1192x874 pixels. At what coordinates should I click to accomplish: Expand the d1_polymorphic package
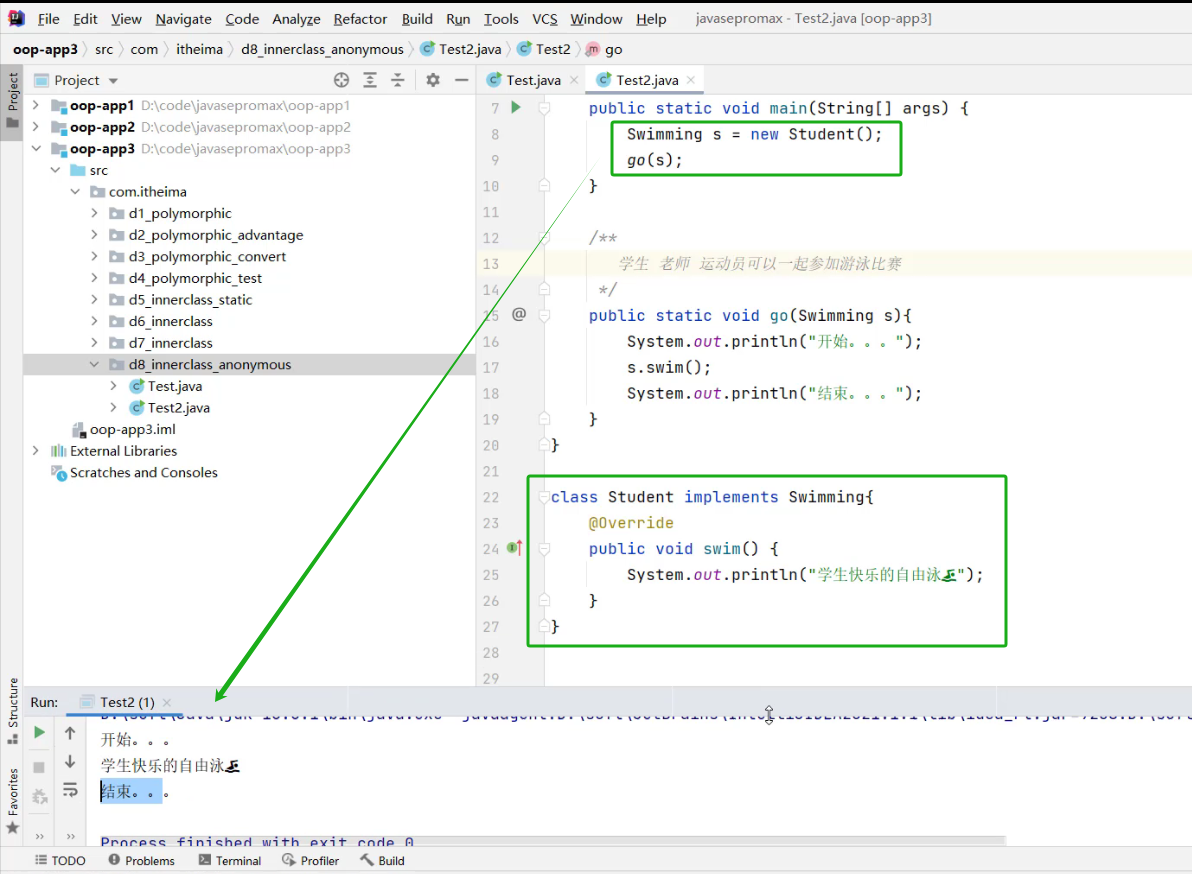click(x=94, y=214)
